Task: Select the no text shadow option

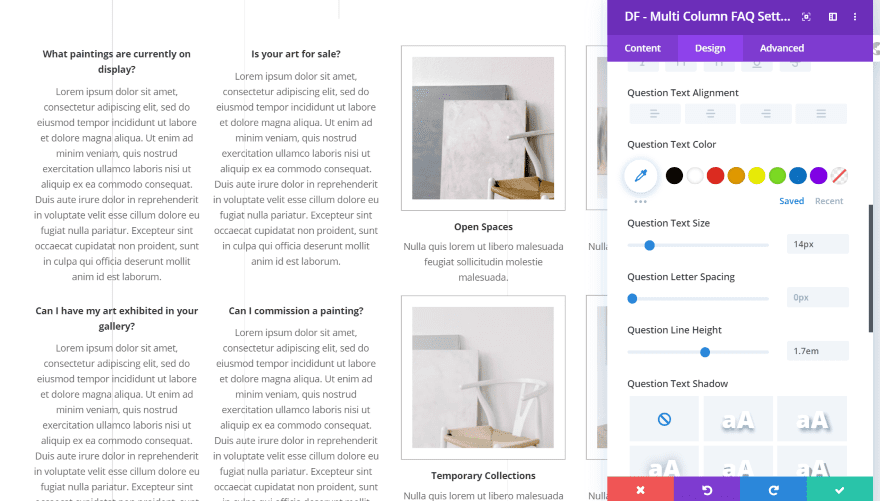Action: (664, 419)
